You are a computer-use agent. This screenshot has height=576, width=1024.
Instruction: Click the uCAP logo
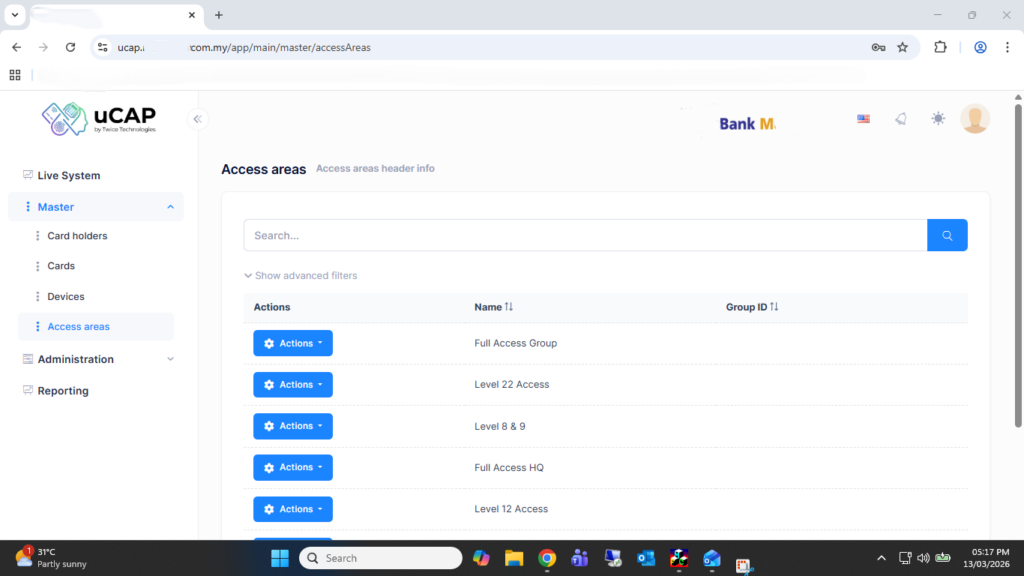99,118
